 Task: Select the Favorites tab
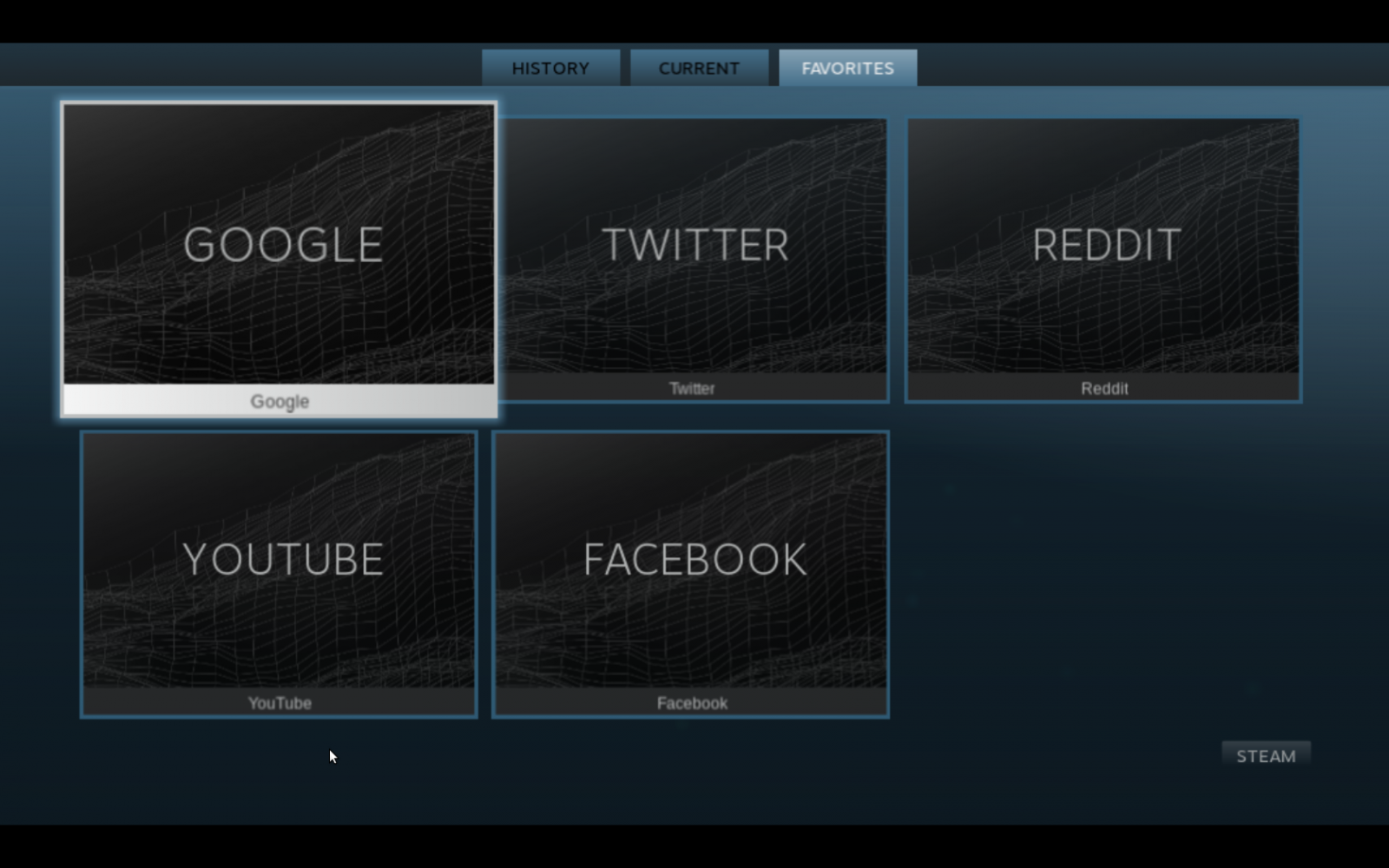(847, 68)
